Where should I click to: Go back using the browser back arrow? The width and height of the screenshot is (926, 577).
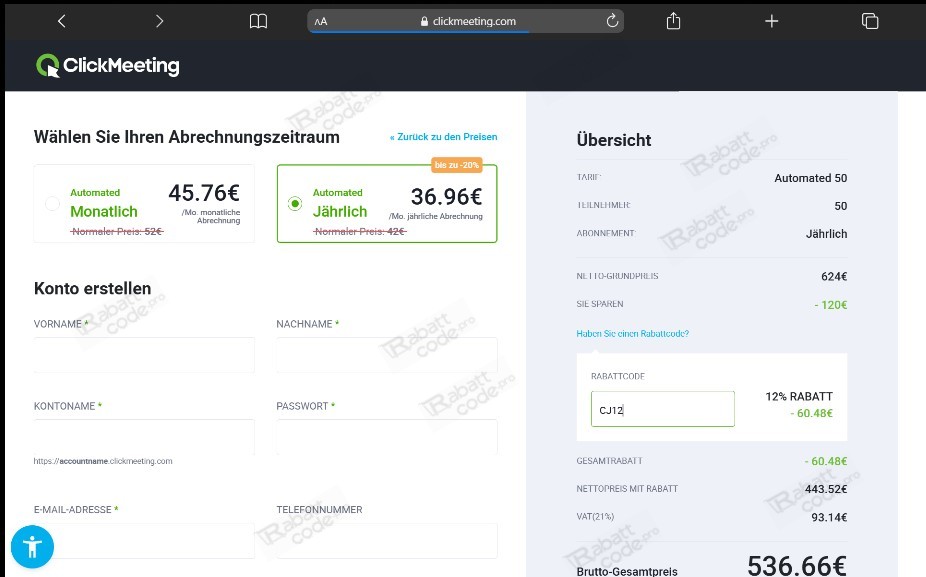pyautogui.click(x=61, y=21)
